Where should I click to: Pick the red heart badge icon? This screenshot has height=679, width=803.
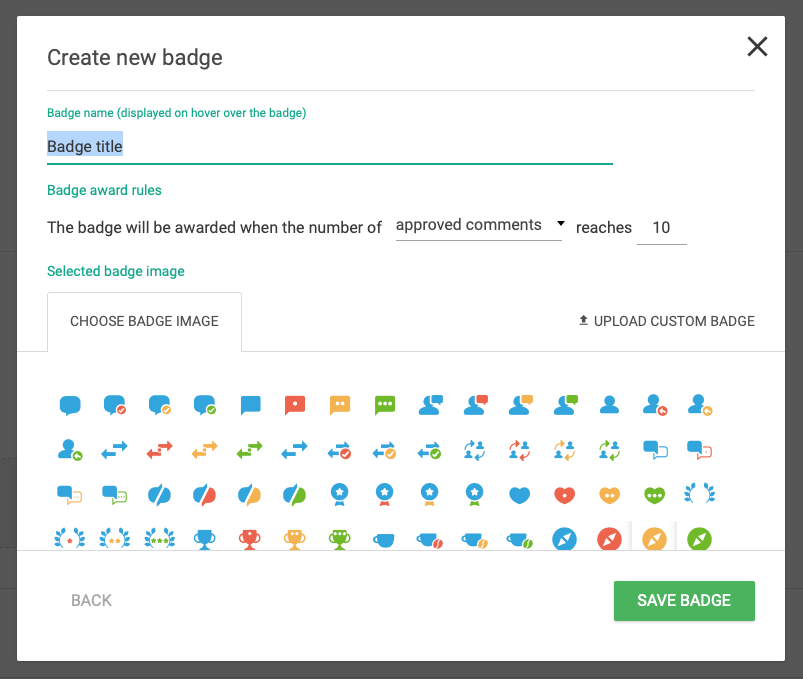click(565, 494)
